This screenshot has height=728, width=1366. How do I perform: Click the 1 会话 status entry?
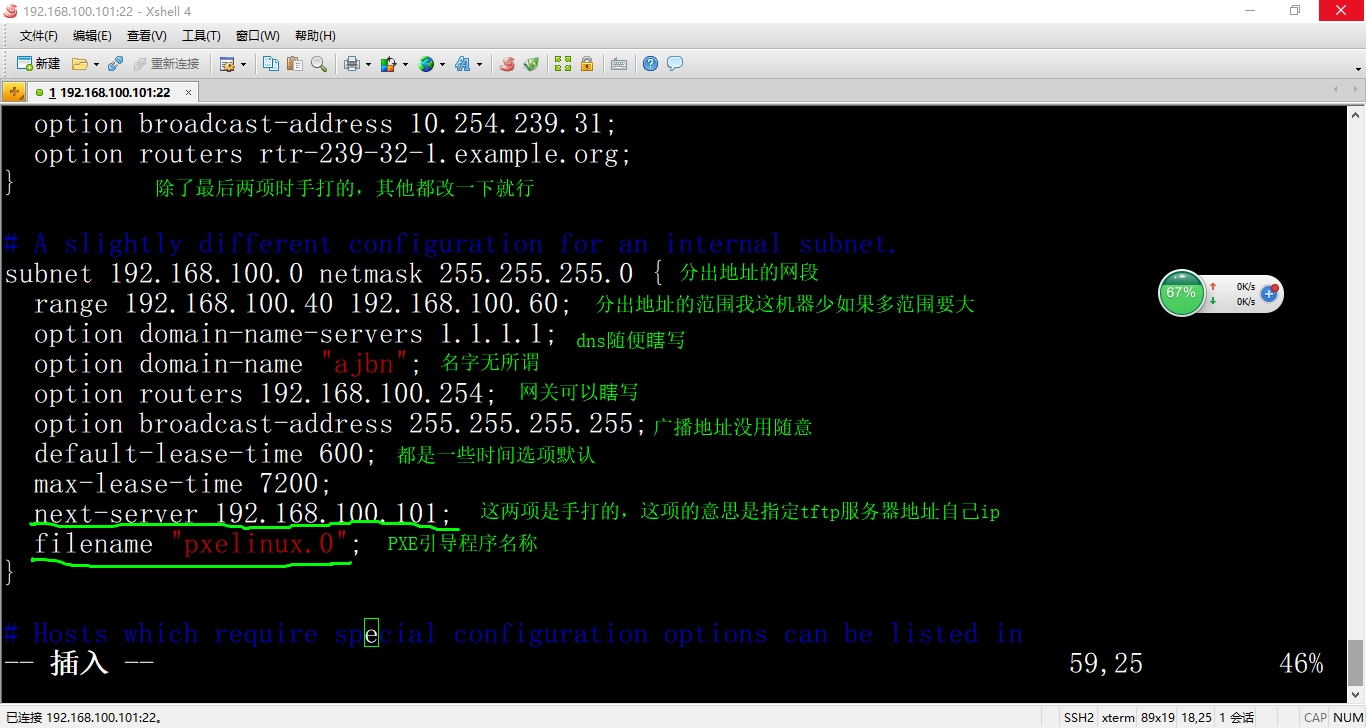click(x=1238, y=717)
